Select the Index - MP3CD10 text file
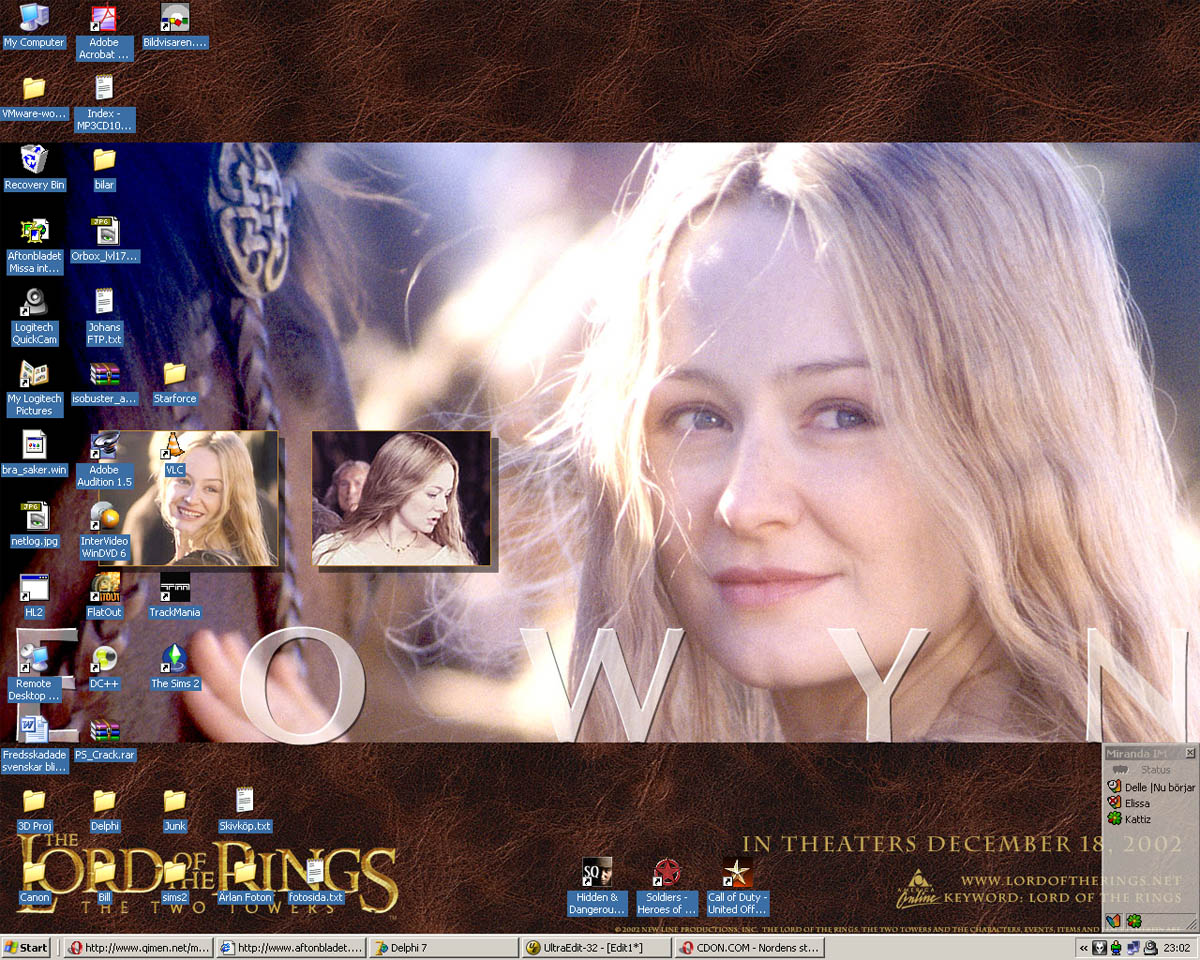This screenshot has width=1200, height=960. point(104,104)
